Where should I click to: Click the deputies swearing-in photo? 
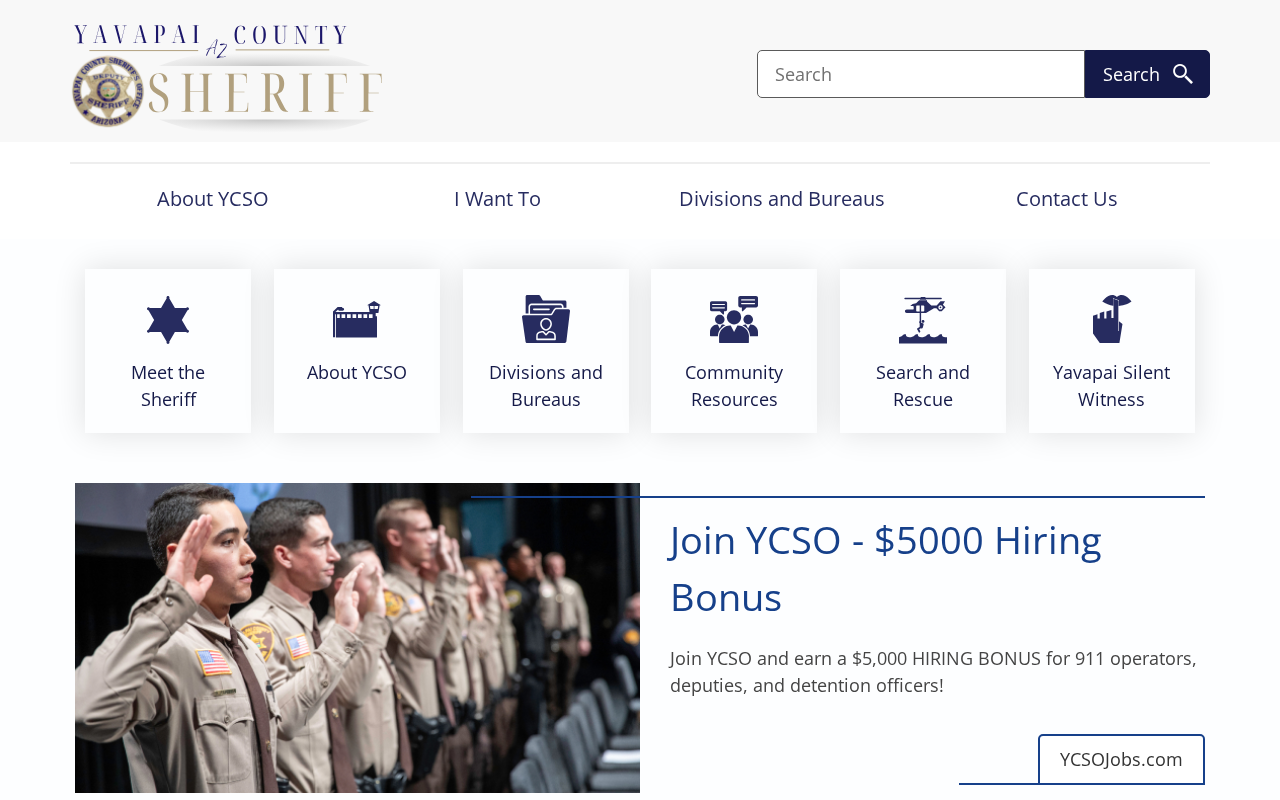357,638
